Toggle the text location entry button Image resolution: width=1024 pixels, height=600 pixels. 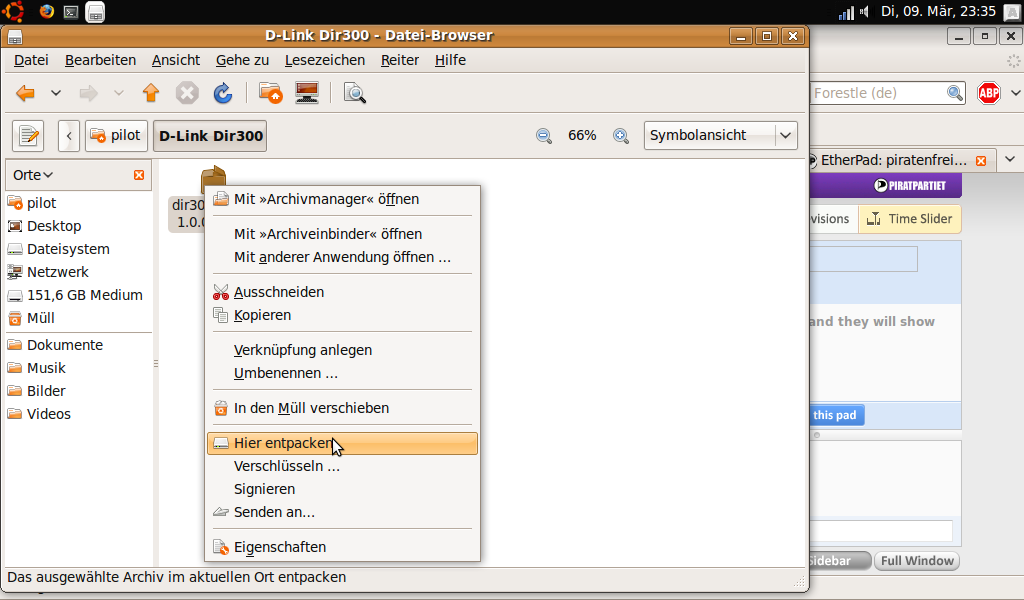click(x=29, y=135)
